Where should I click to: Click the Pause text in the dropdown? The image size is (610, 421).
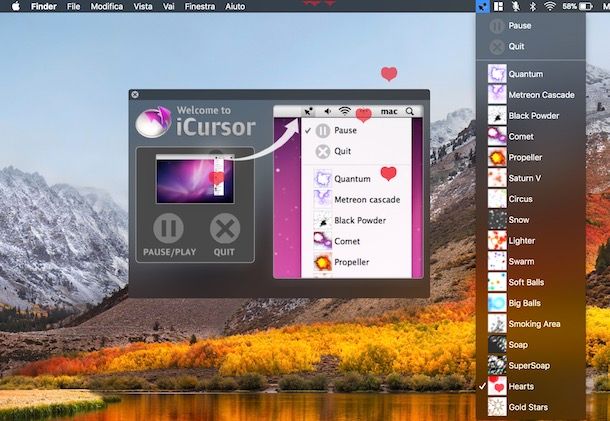coord(520,26)
